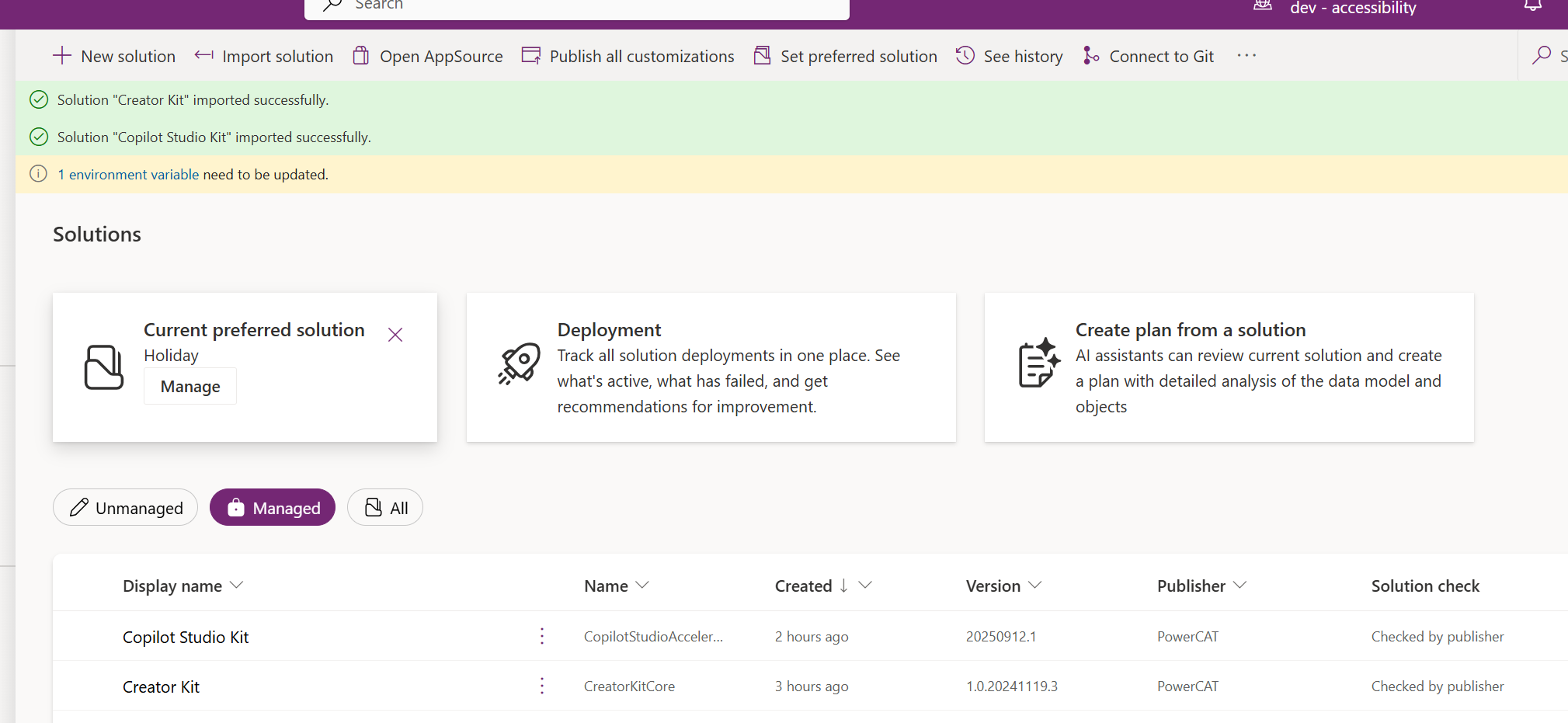1568x723 pixels.
Task: Click inside the top search field
Action: (576, 6)
